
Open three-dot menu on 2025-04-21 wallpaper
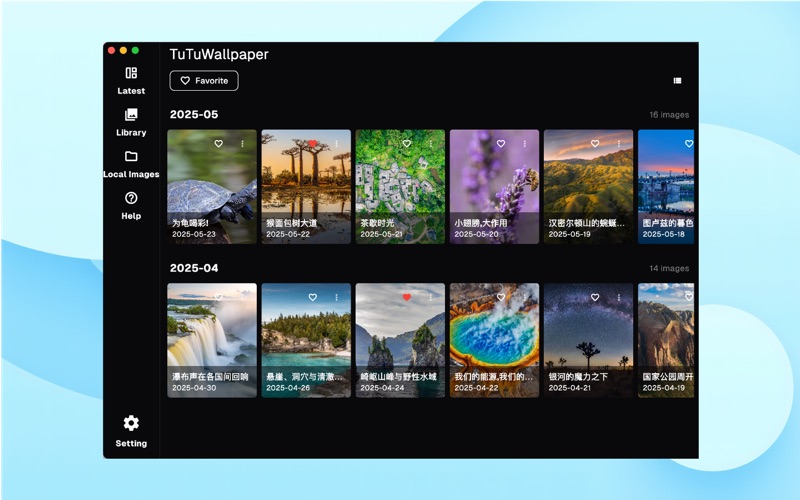(x=619, y=297)
